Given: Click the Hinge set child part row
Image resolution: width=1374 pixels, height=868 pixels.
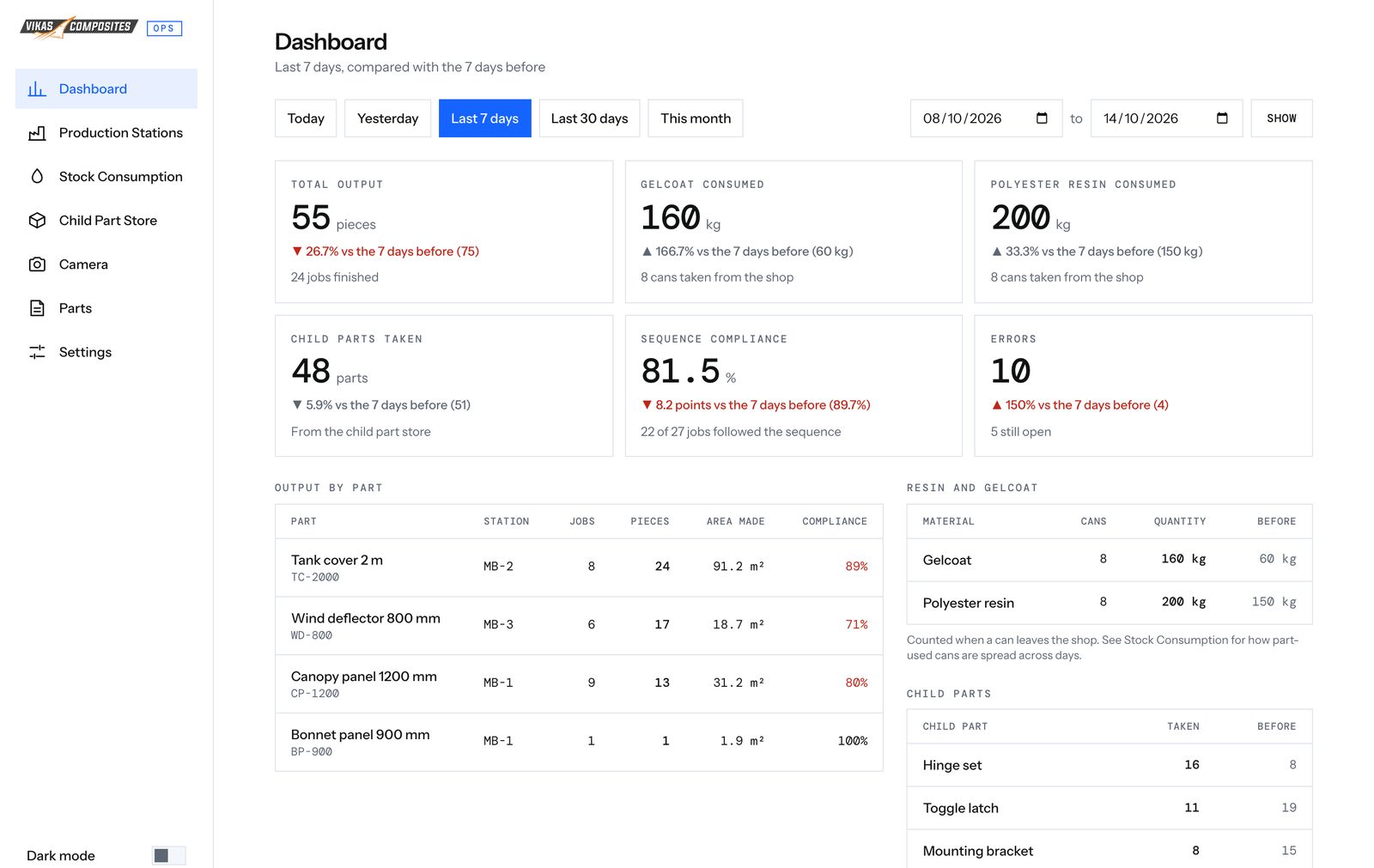Looking at the screenshot, I should coord(1110,765).
